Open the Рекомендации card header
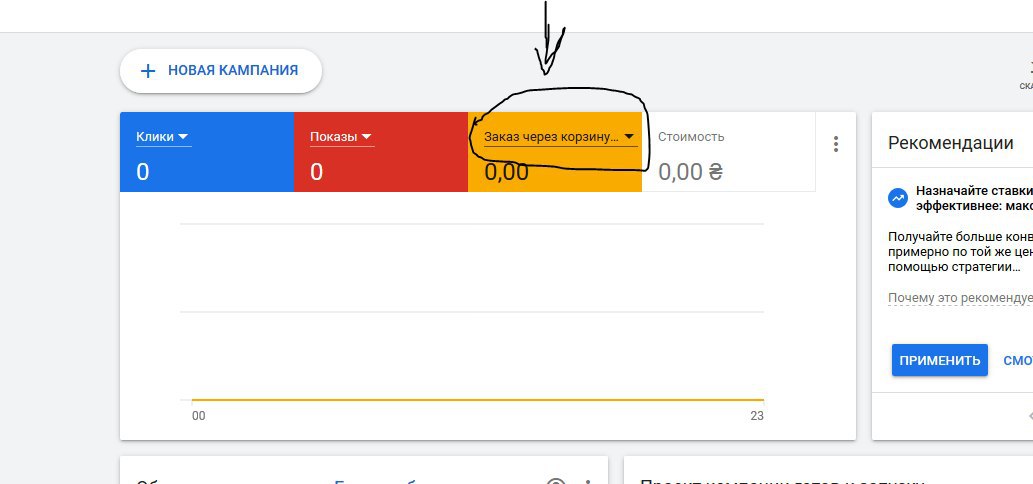The height and width of the screenshot is (484, 1033). 950,143
